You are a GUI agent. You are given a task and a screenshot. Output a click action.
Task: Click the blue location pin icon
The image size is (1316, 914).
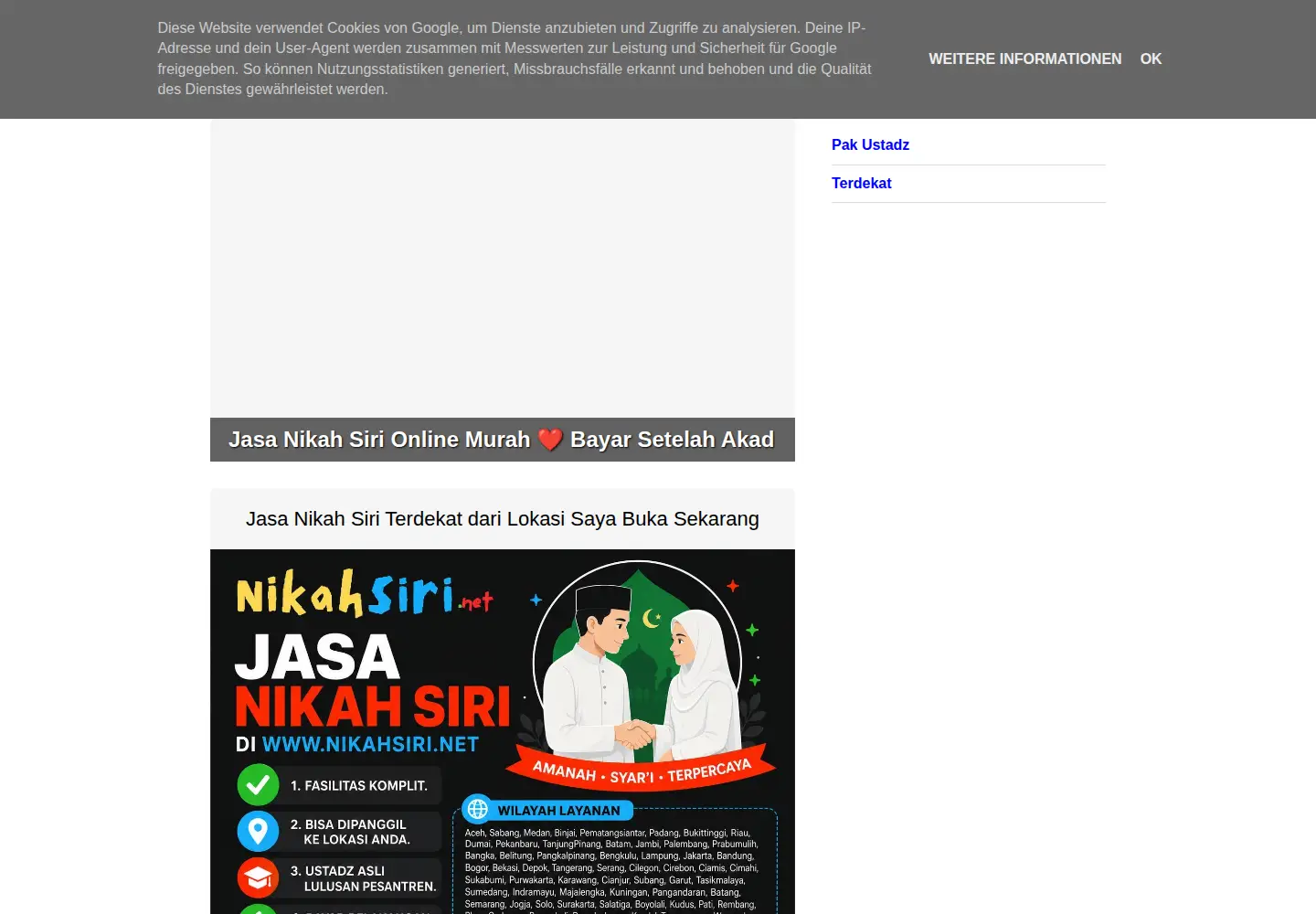258,831
